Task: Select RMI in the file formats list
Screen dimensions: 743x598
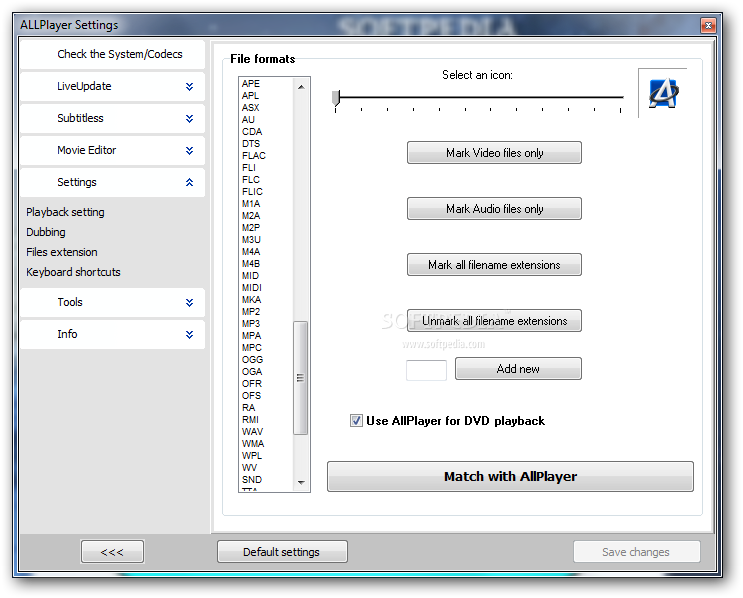Action: (250, 419)
